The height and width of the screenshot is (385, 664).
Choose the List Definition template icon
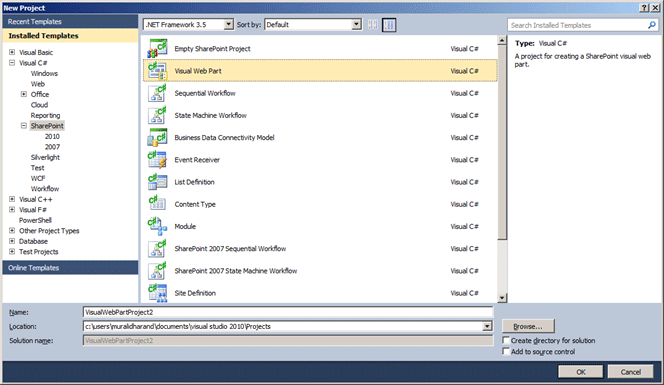(157, 182)
